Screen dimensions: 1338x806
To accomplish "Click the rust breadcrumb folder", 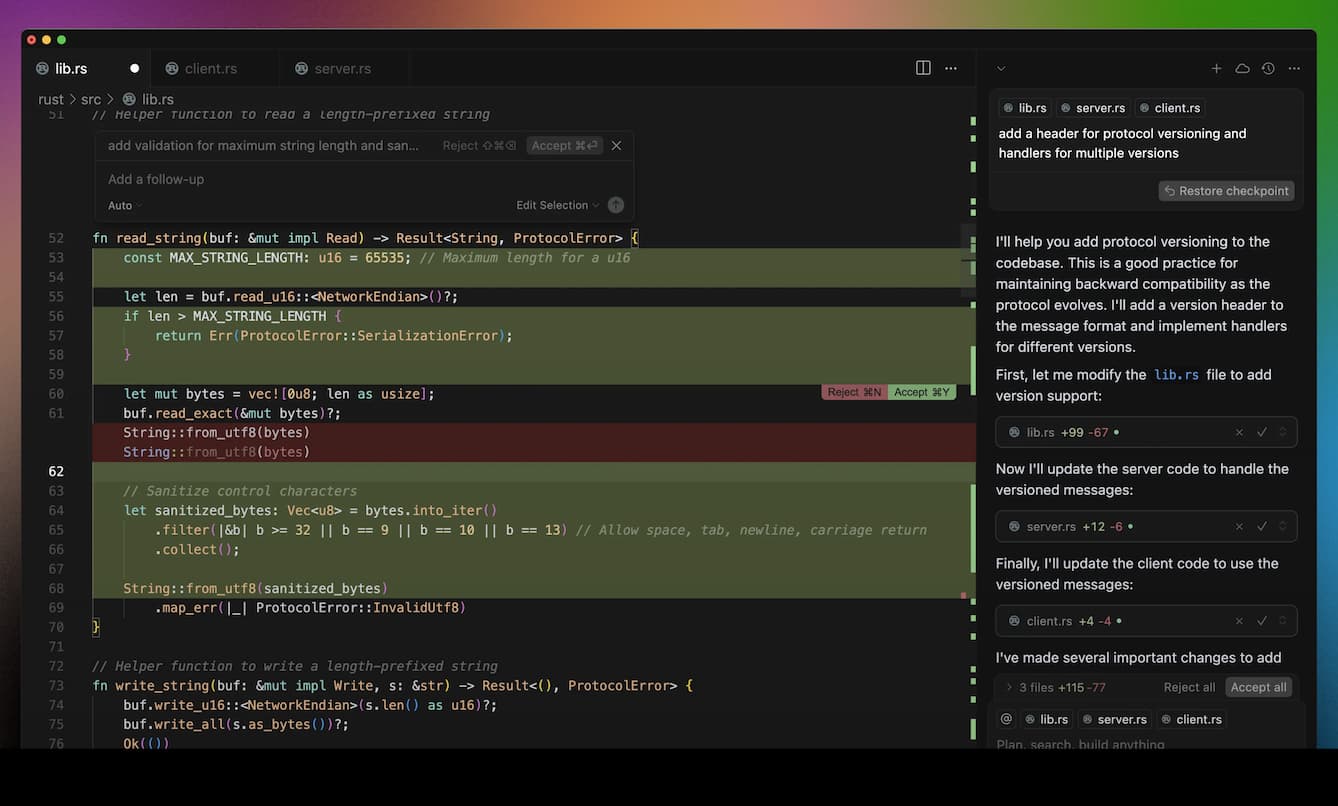I will point(51,99).
